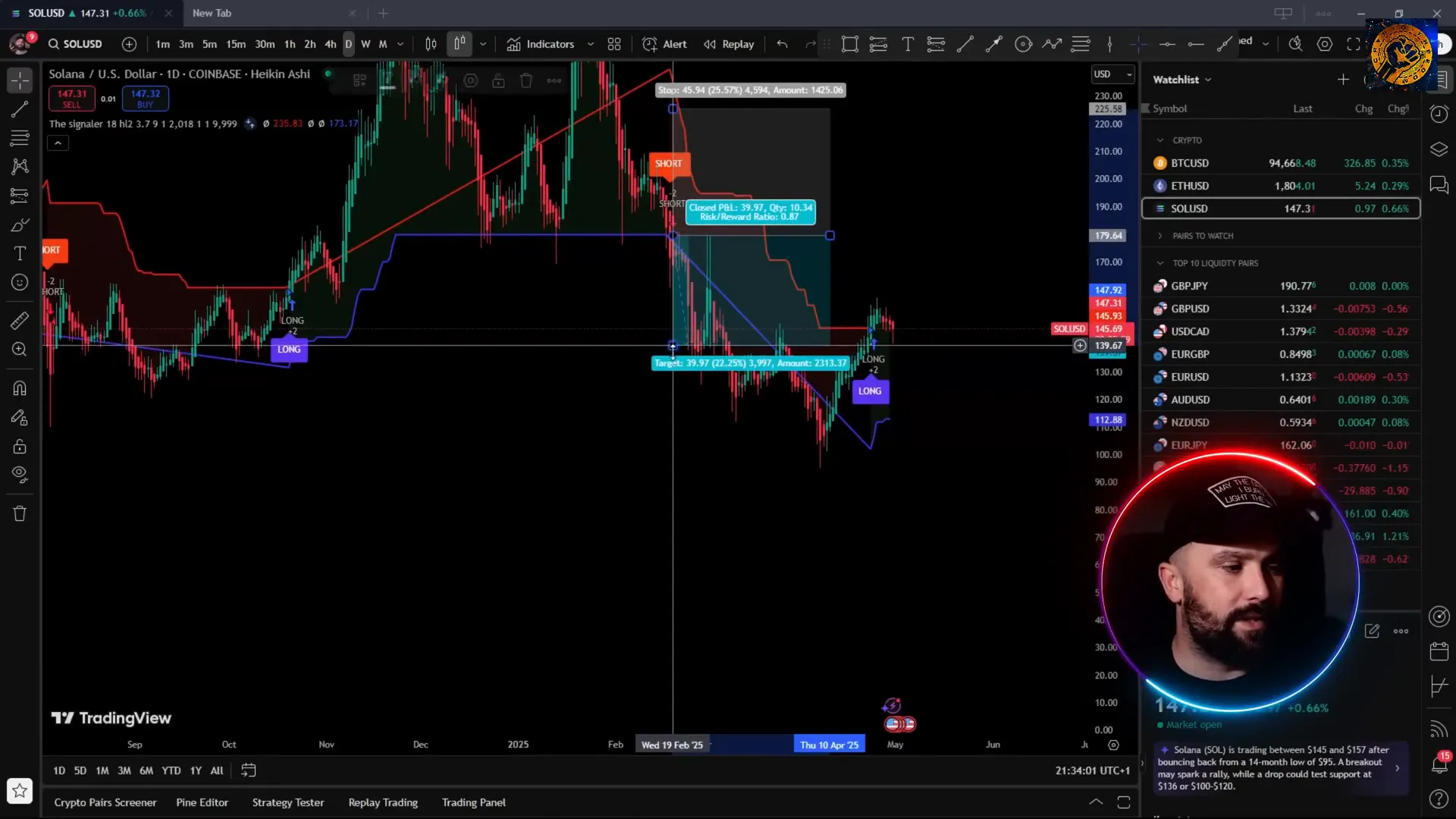Open the chart style candles selector
This screenshot has height=819, width=1456.
point(460,44)
